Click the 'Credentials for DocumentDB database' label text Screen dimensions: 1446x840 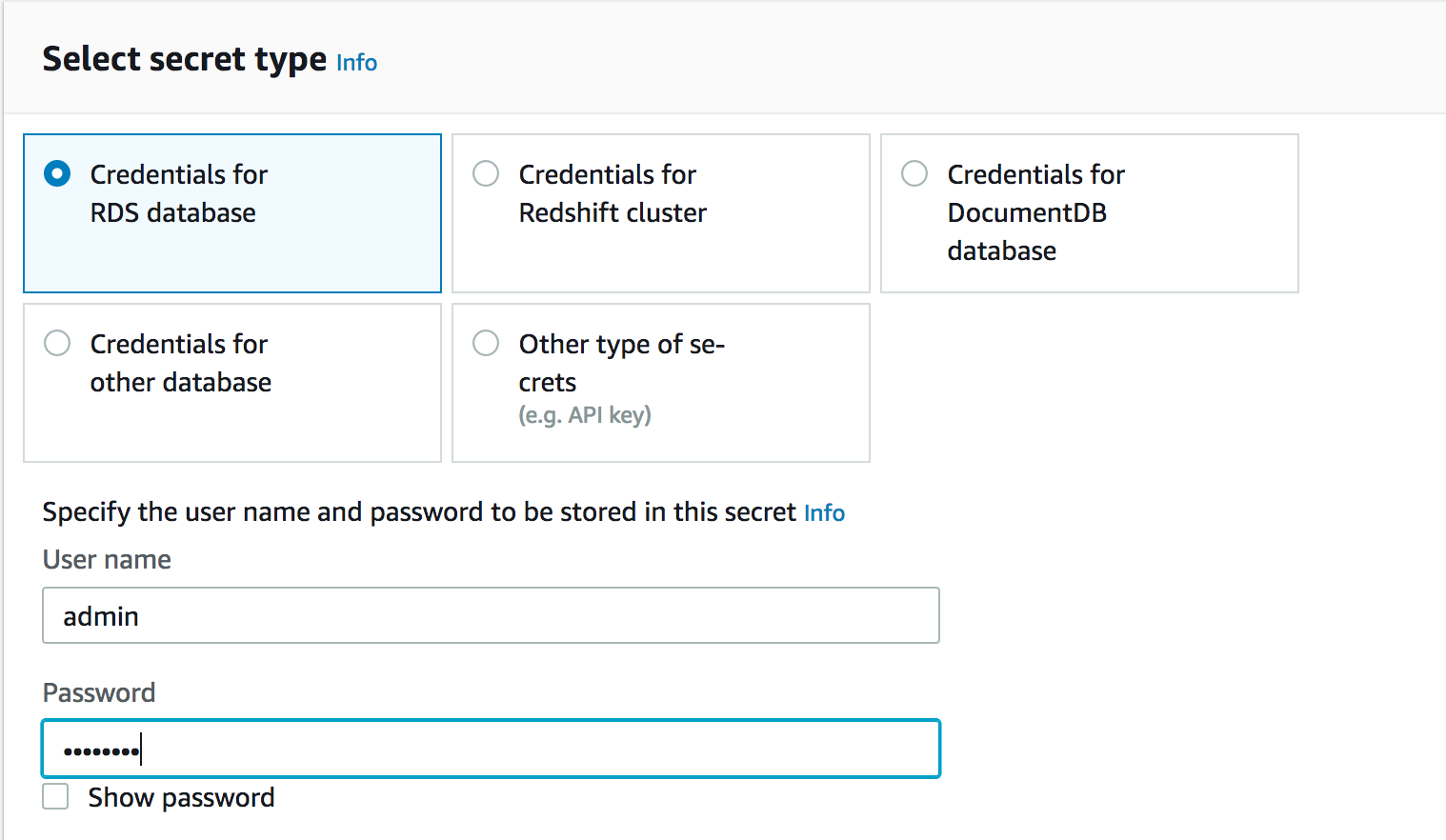click(x=1036, y=212)
